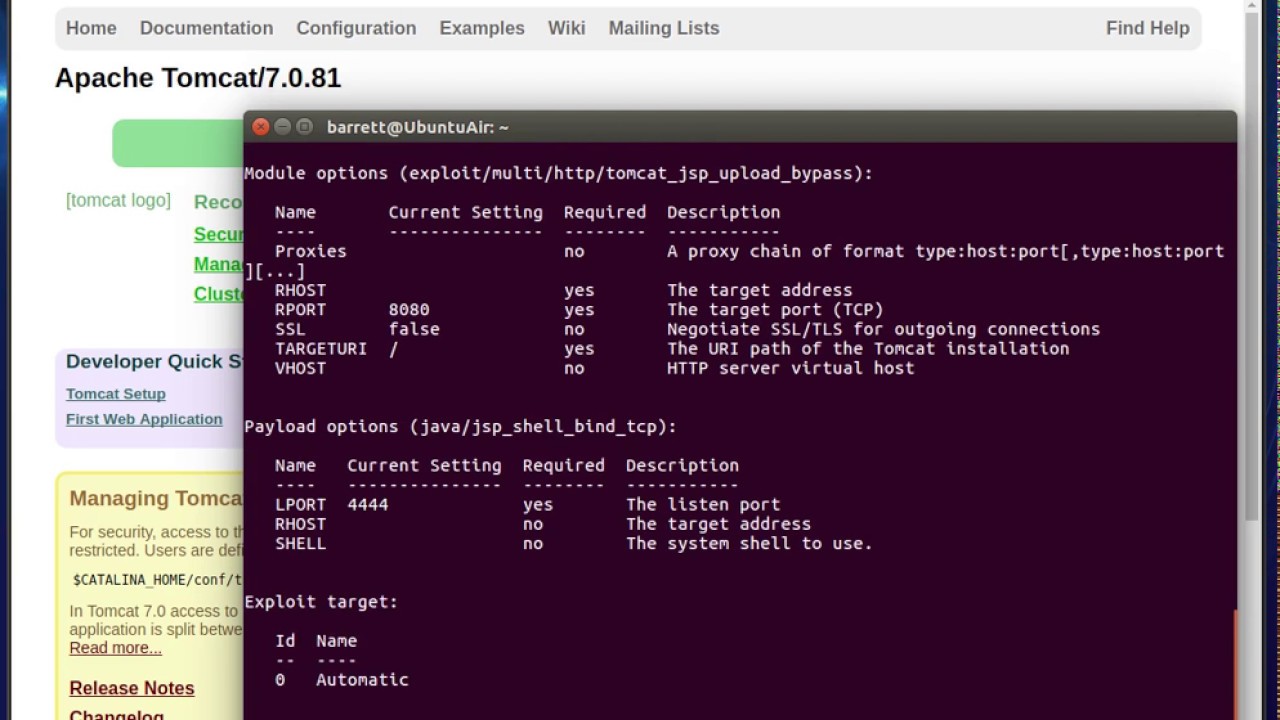This screenshot has height=720, width=1280.
Task: Click the Find Help nav item
Action: (1147, 28)
